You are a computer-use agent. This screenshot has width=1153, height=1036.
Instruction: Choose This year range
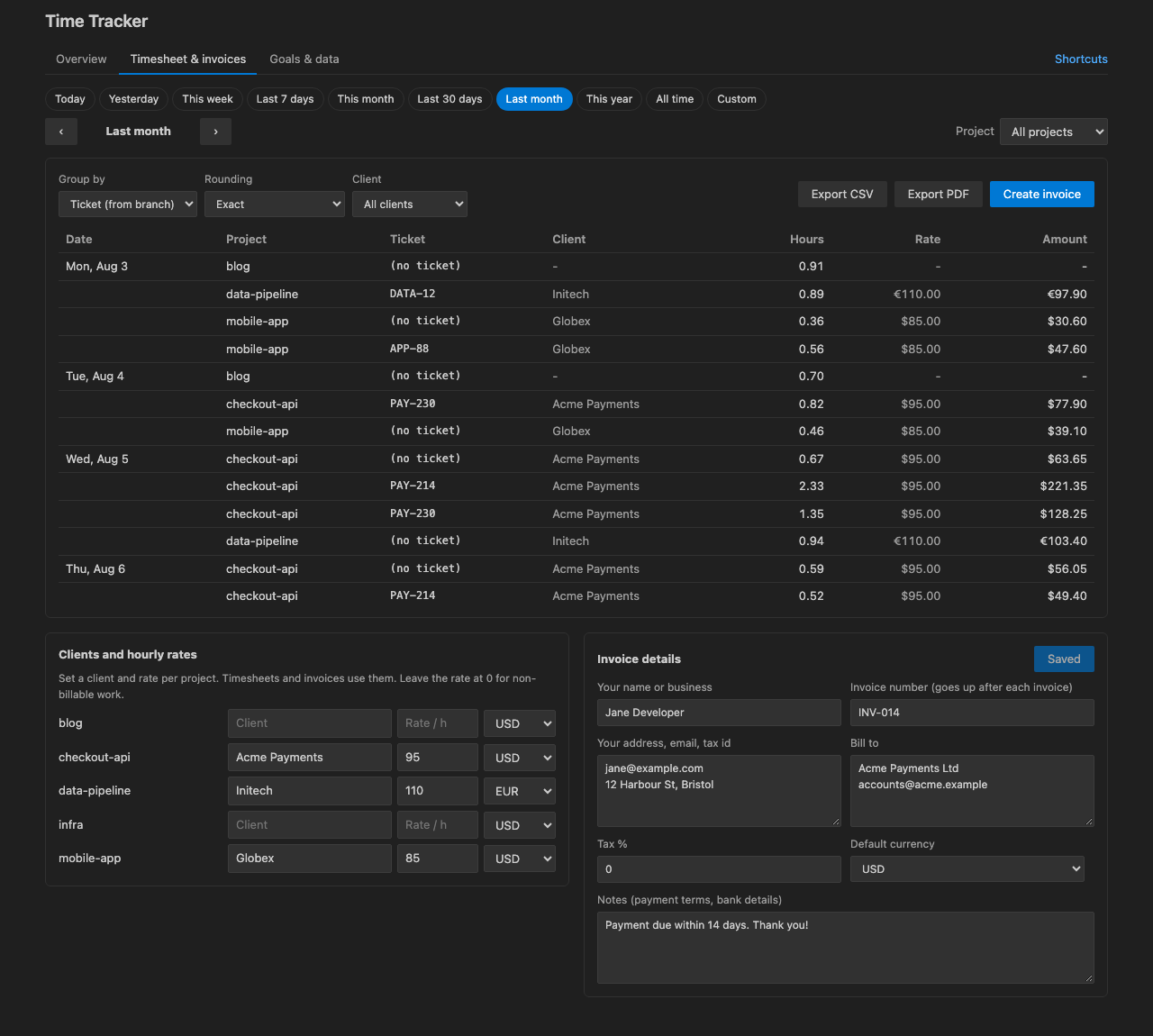(609, 99)
